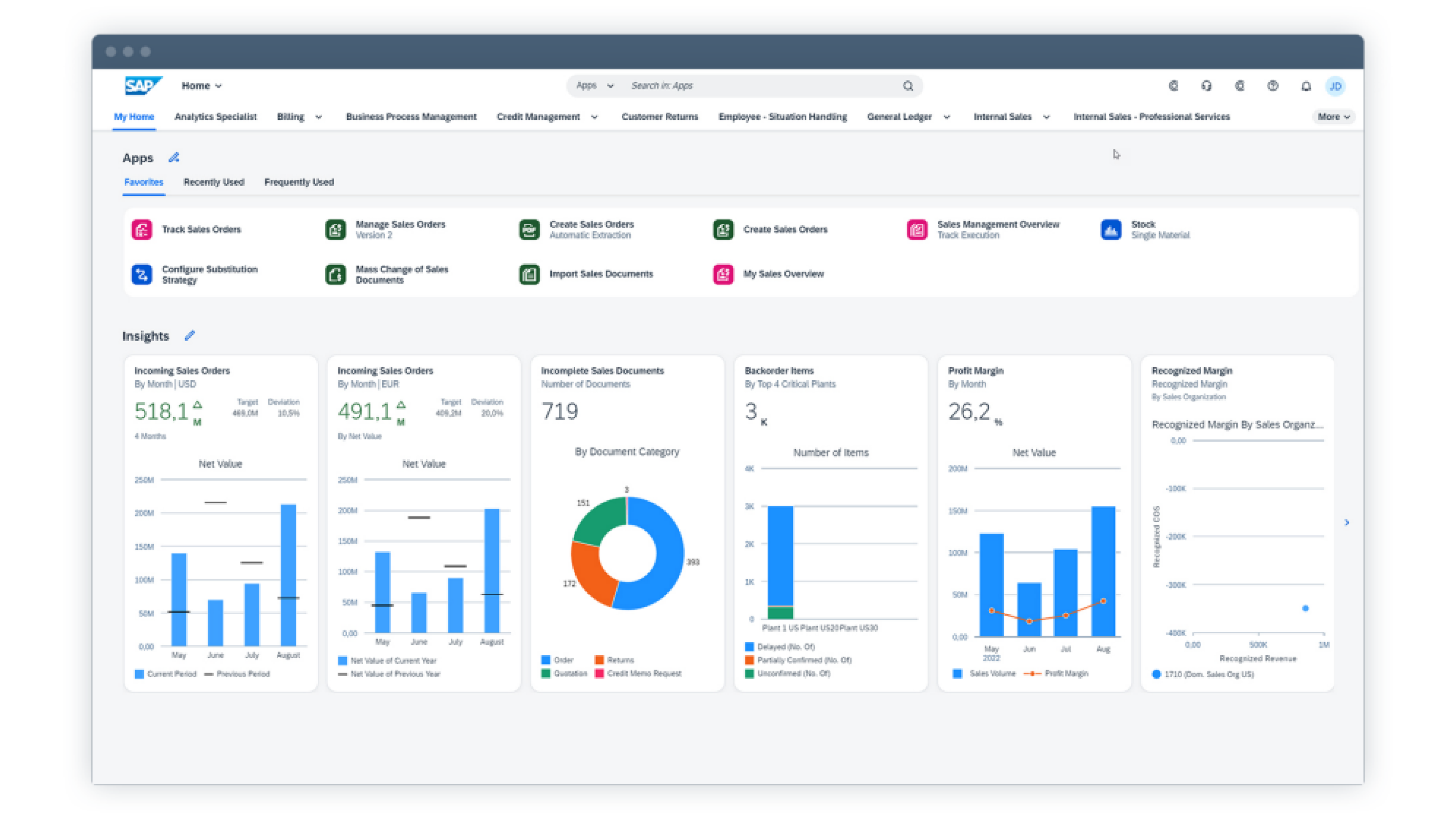The width and height of the screenshot is (1456, 819).
Task: Click the search magnifier icon
Action: [908, 86]
